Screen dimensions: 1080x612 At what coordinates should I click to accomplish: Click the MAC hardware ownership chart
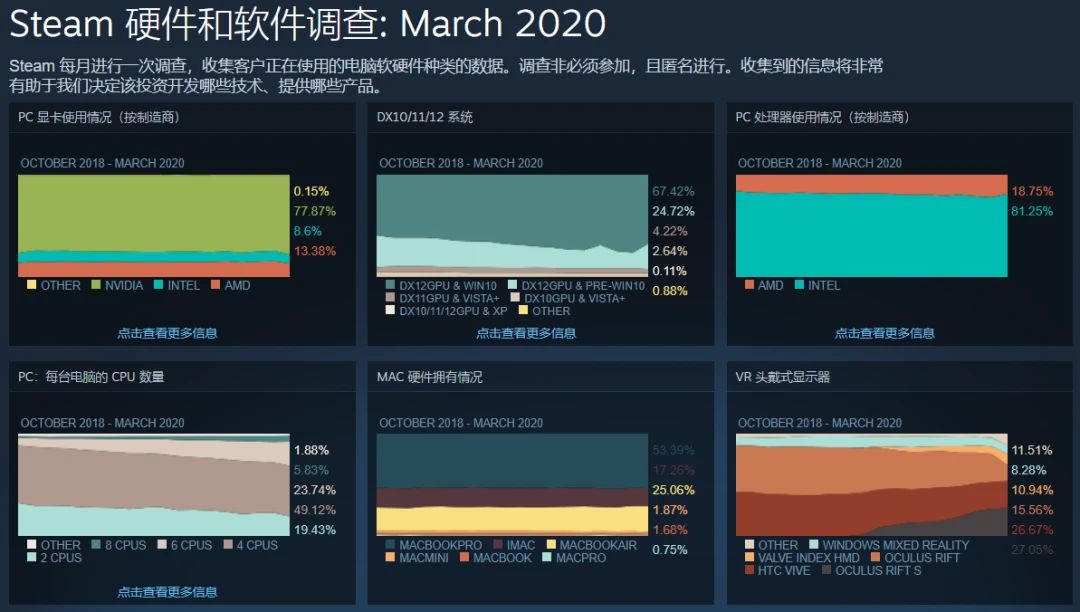point(512,485)
